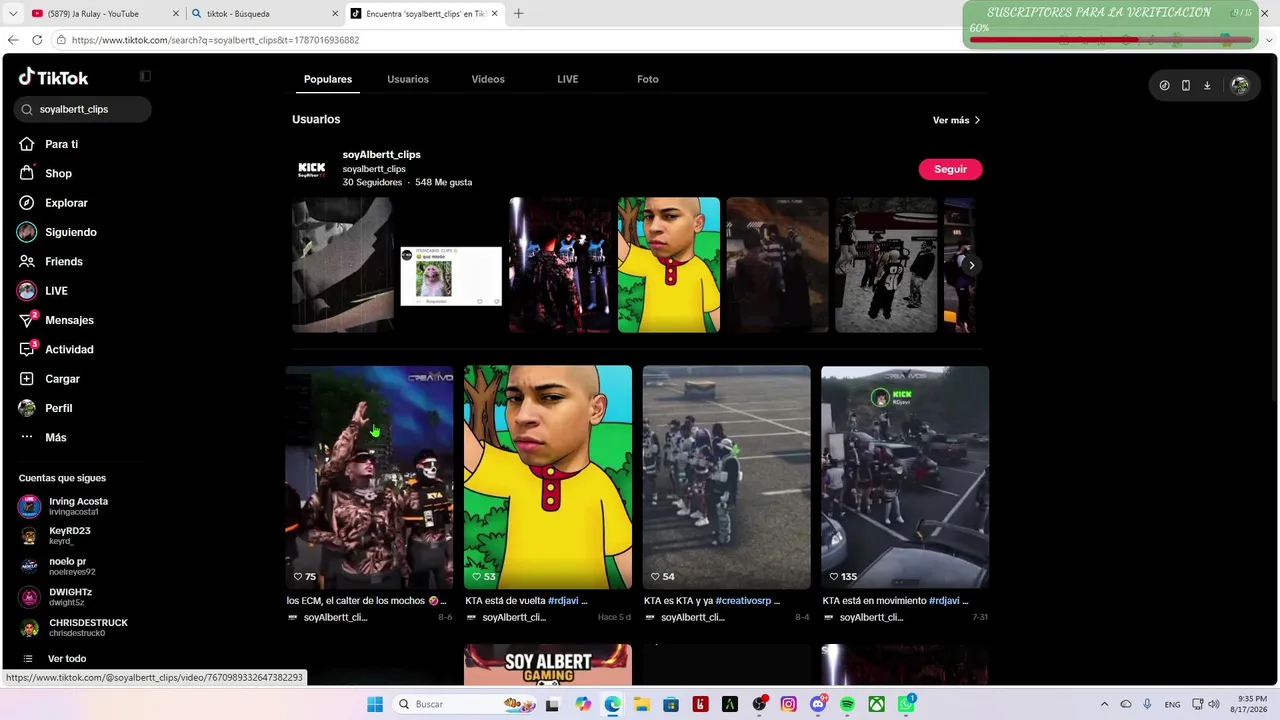The width and height of the screenshot is (1280, 720).
Task: Reload the page with the refresh icon
Action: click(x=37, y=40)
